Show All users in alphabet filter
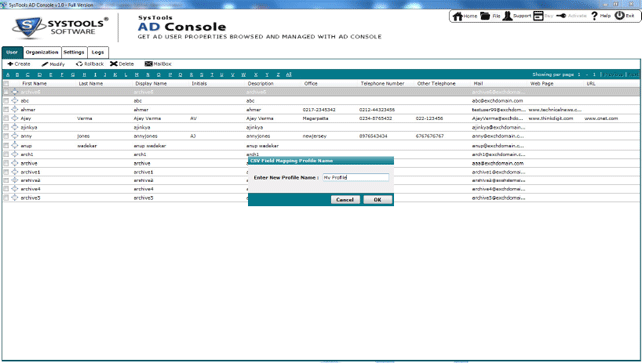This screenshot has height=363, width=642. pyautogui.click(x=289, y=74)
